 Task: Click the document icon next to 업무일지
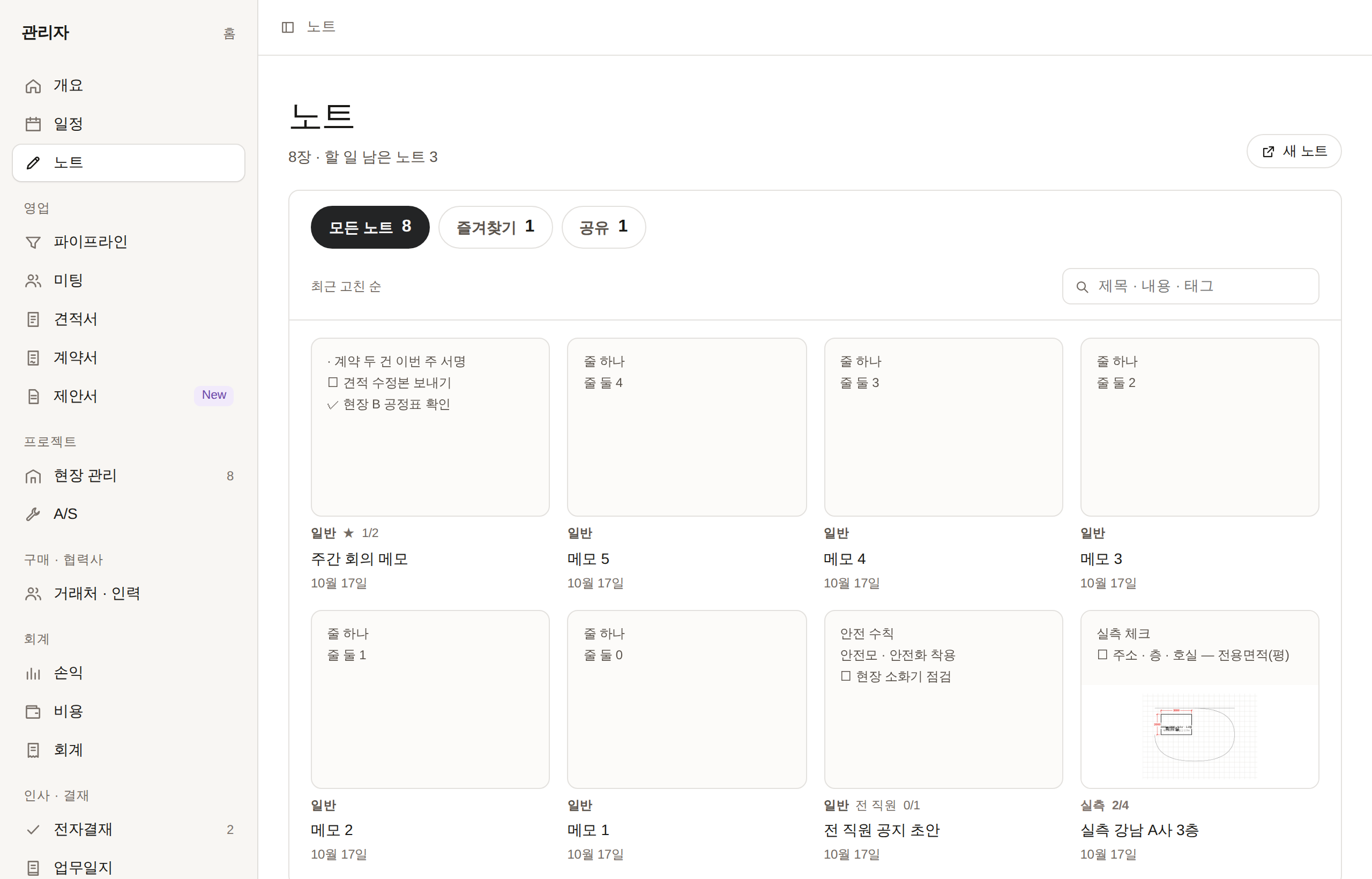pyautogui.click(x=33, y=868)
